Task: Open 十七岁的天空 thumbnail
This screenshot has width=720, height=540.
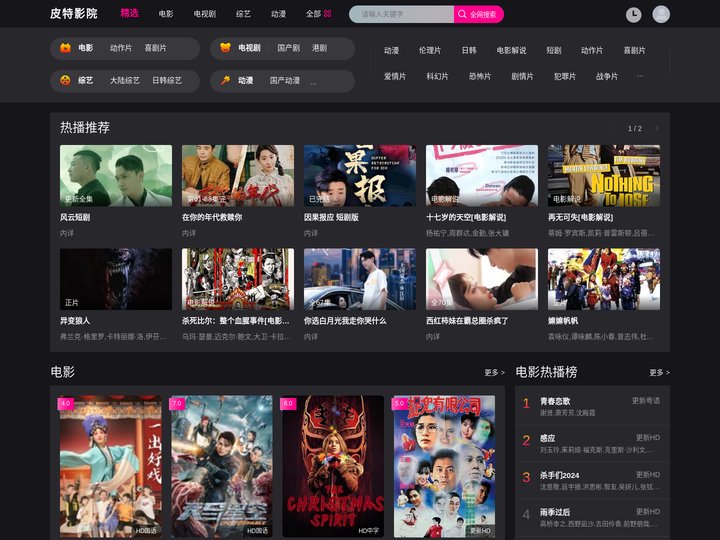Action: pyautogui.click(x=482, y=175)
